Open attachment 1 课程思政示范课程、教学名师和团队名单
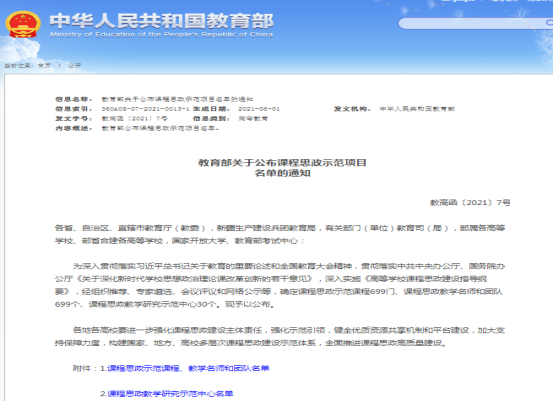 188,368
